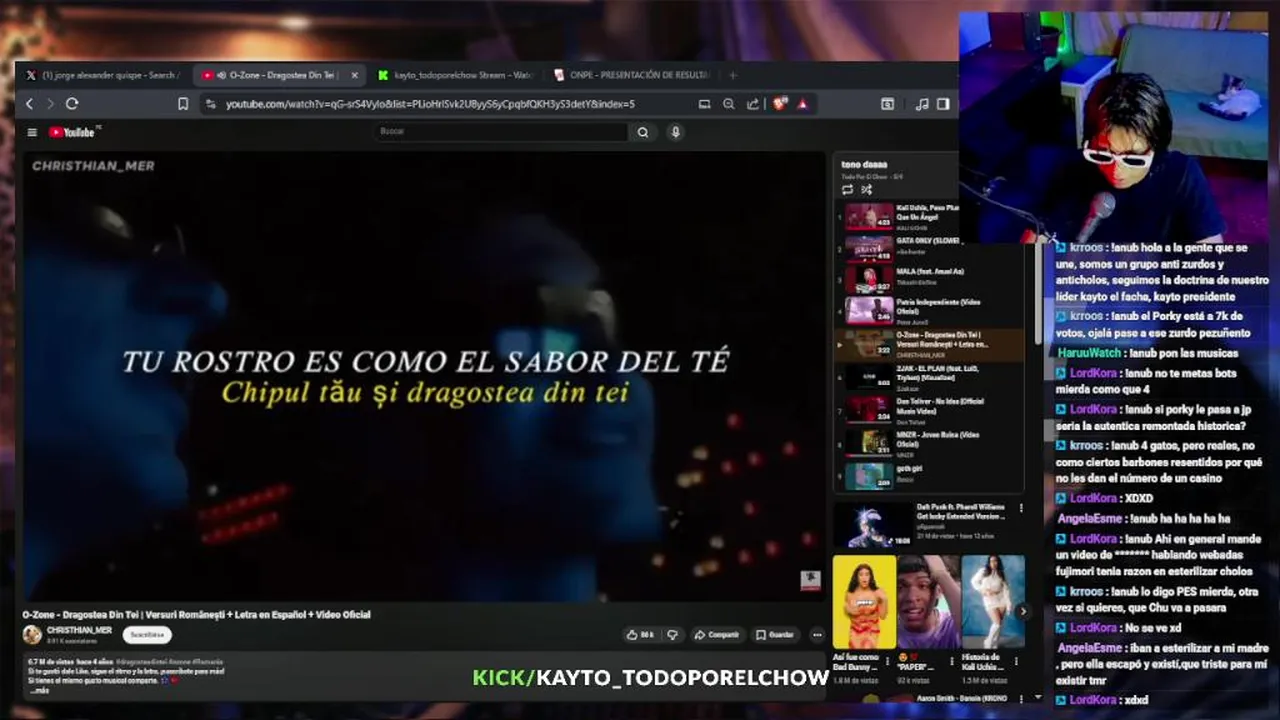Switch to the jorge alexander quispe Search tab
The height and width of the screenshot is (720, 1280).
pyautogui.click(x=103, y=75)
